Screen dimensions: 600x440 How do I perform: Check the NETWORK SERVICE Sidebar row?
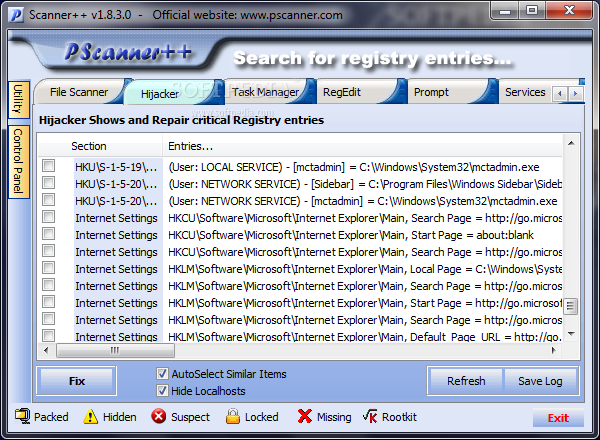coord(49,183)
